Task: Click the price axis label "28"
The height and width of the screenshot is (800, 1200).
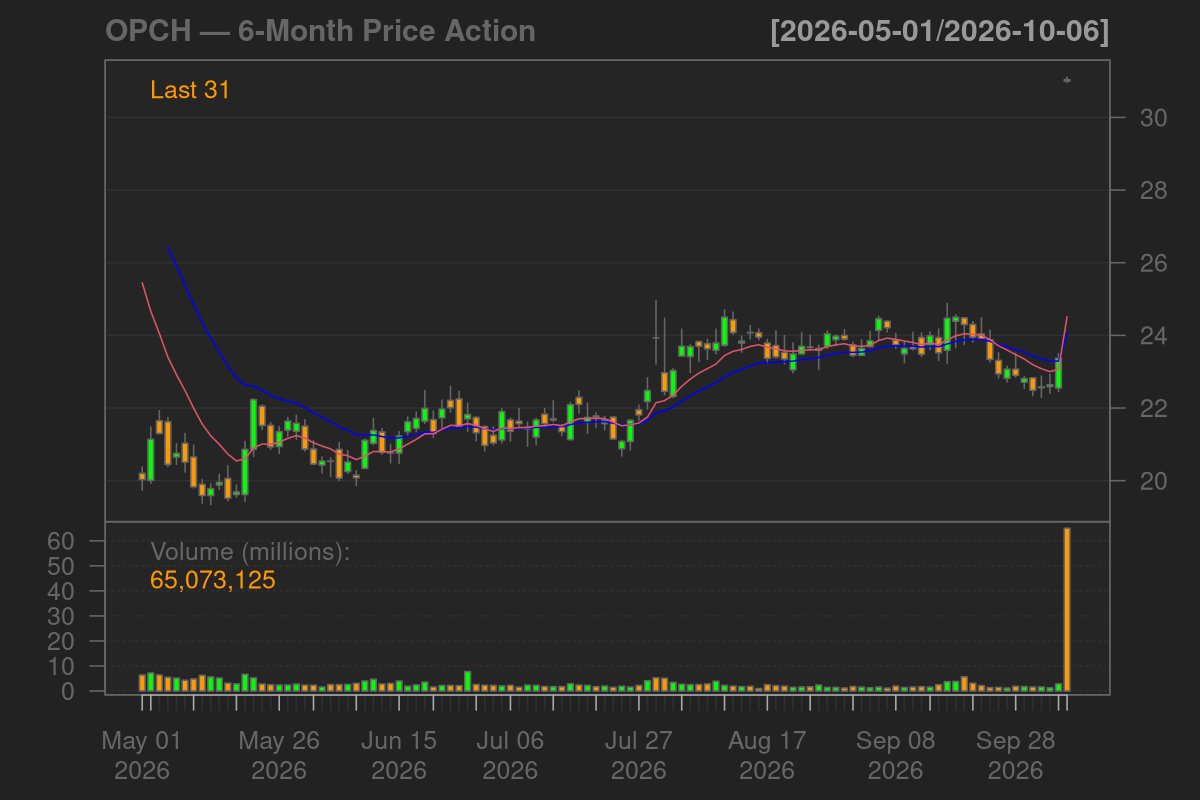Action: pyautogui.click(x=1154, y=190)
